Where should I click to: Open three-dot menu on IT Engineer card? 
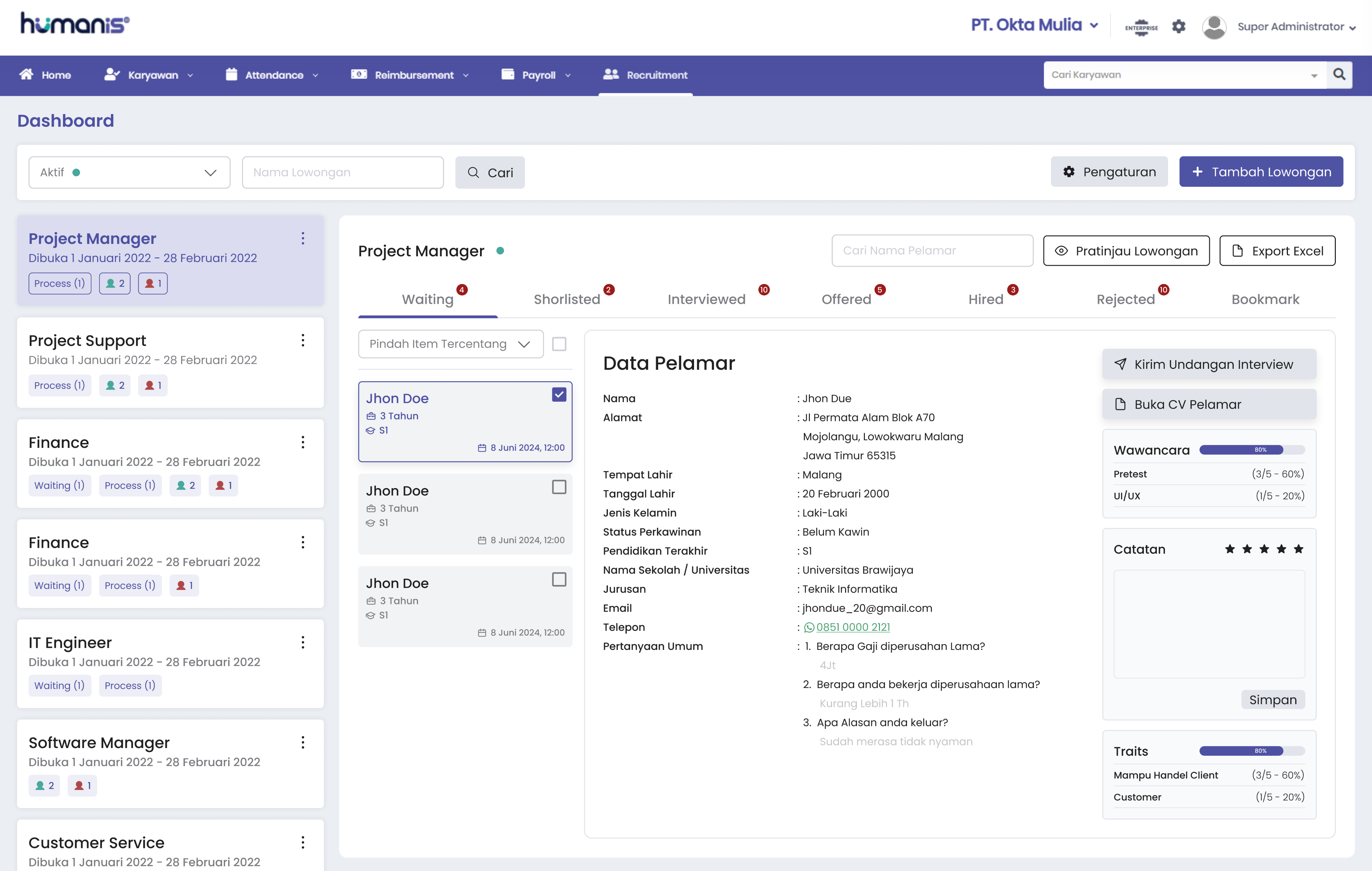pos(302,642)
